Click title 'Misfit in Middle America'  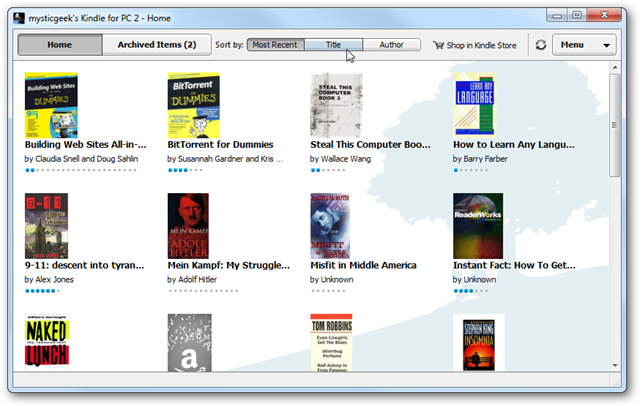(x=363, y=265)
